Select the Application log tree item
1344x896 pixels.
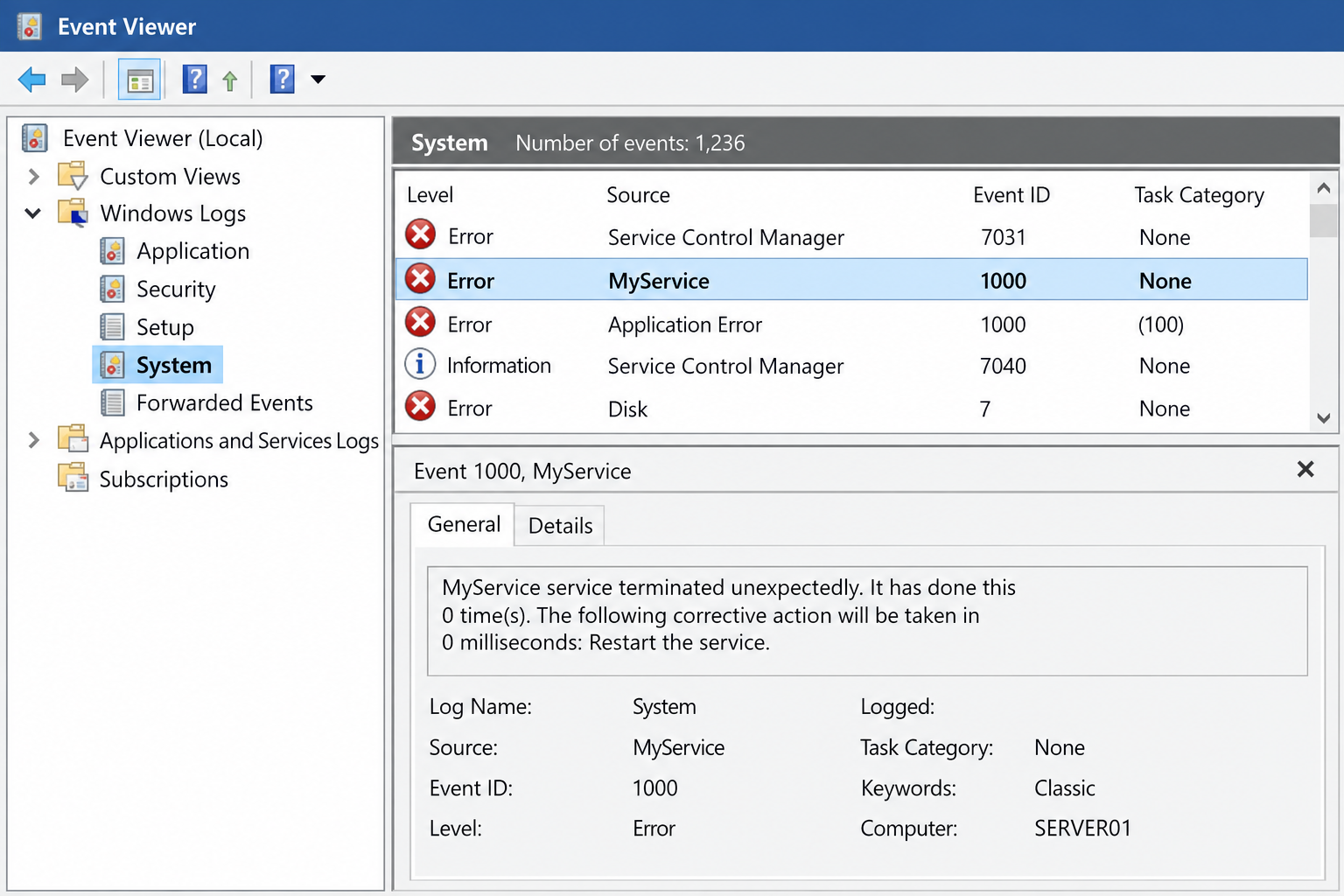(175, 251)
